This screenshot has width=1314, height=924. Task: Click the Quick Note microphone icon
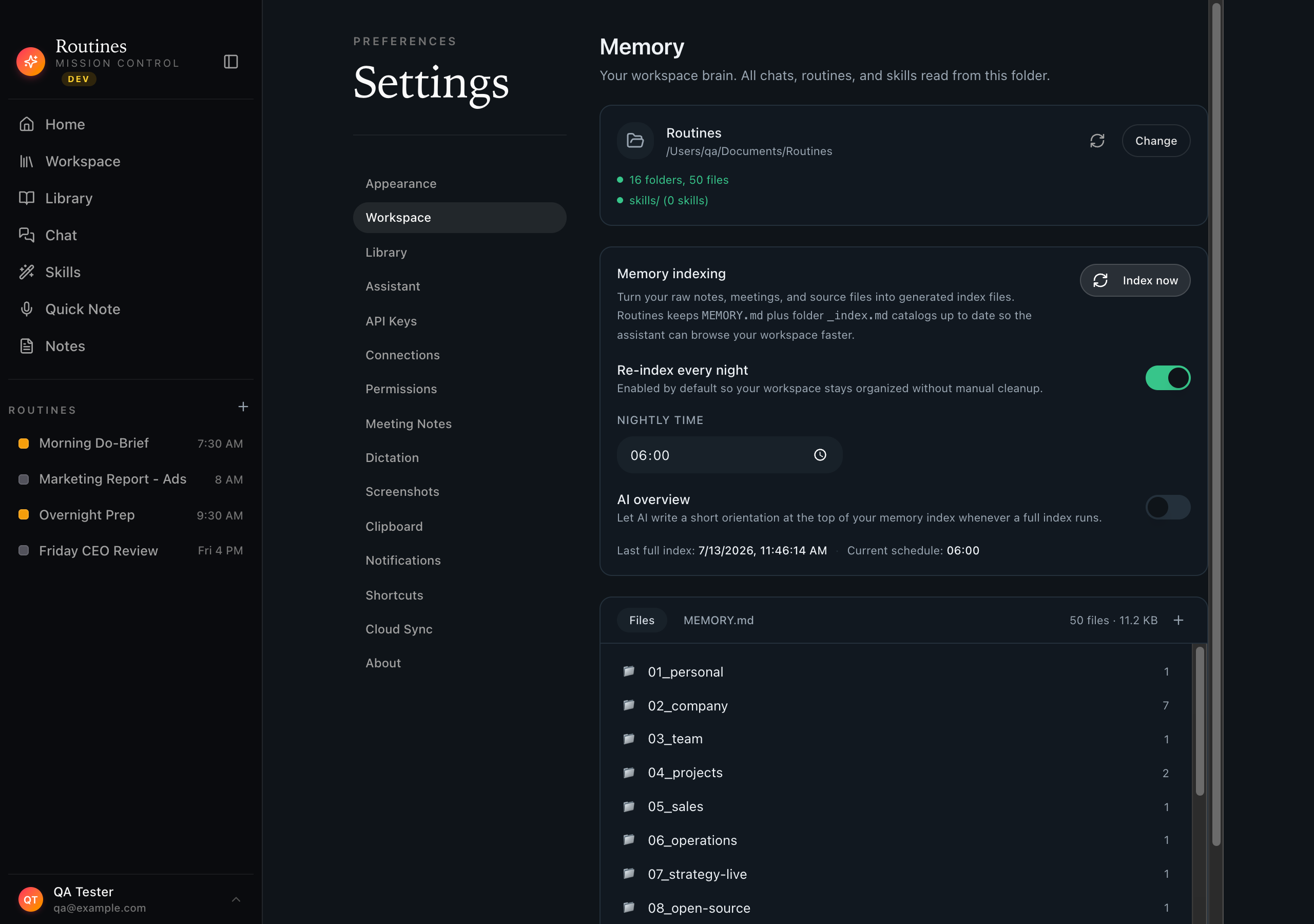[26, 309]
